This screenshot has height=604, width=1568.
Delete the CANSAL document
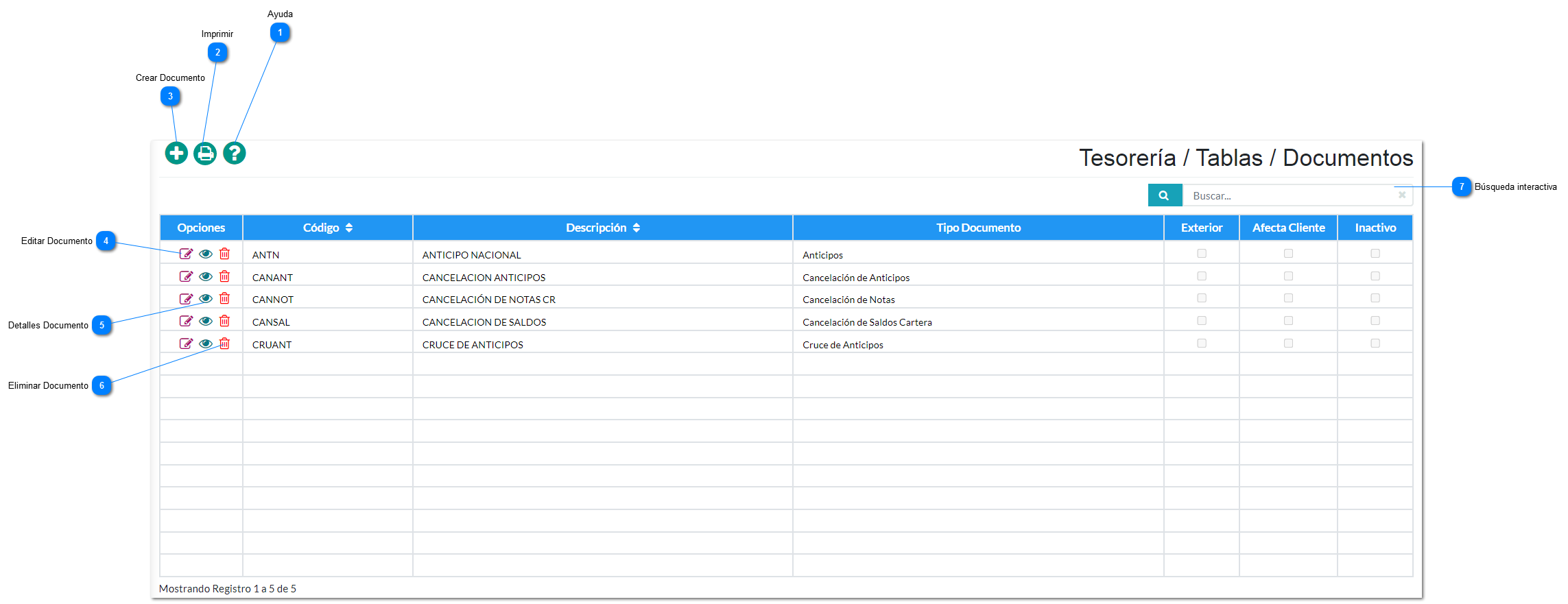coord(224,321)
